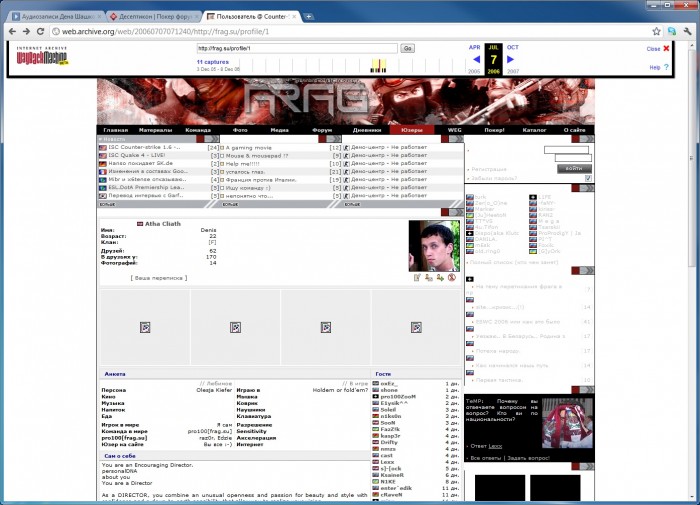This screenshot has width=700, height=505.
Task: Open guest Drifty's profile
Action: [x=389, y=442]
